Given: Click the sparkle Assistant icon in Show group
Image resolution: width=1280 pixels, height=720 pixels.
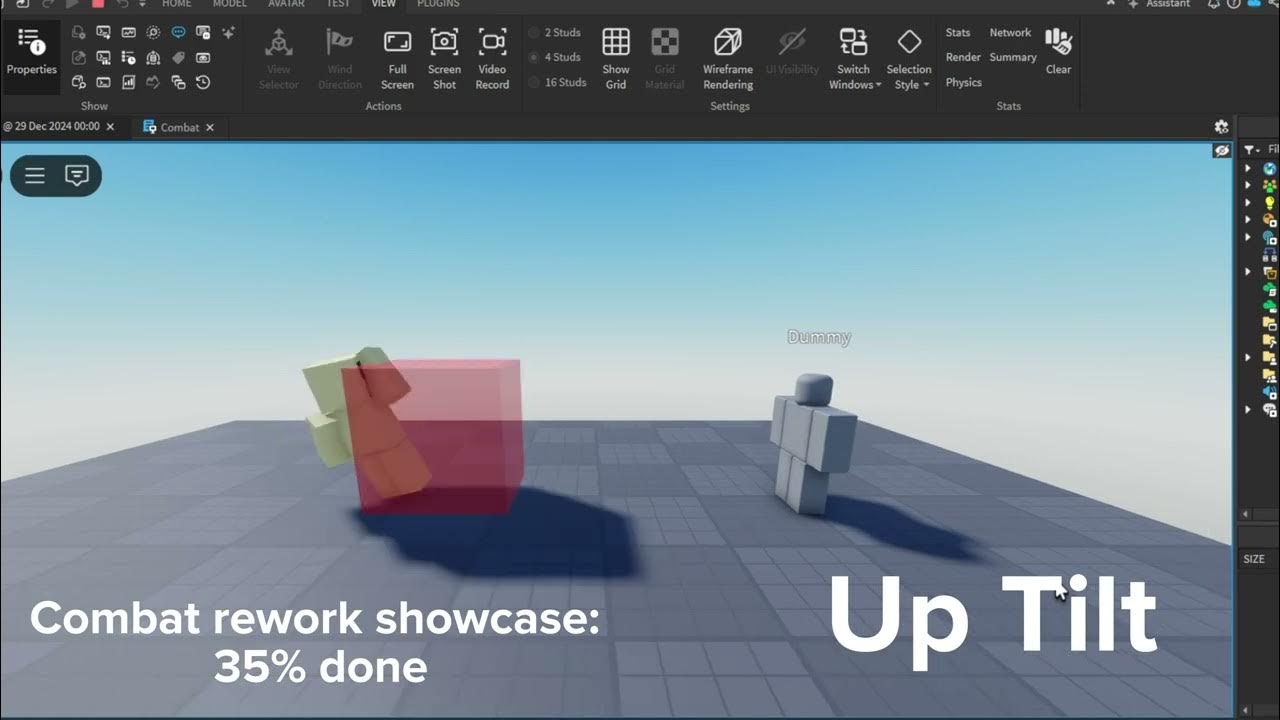Looking at the screenshot, I should 228,33.
